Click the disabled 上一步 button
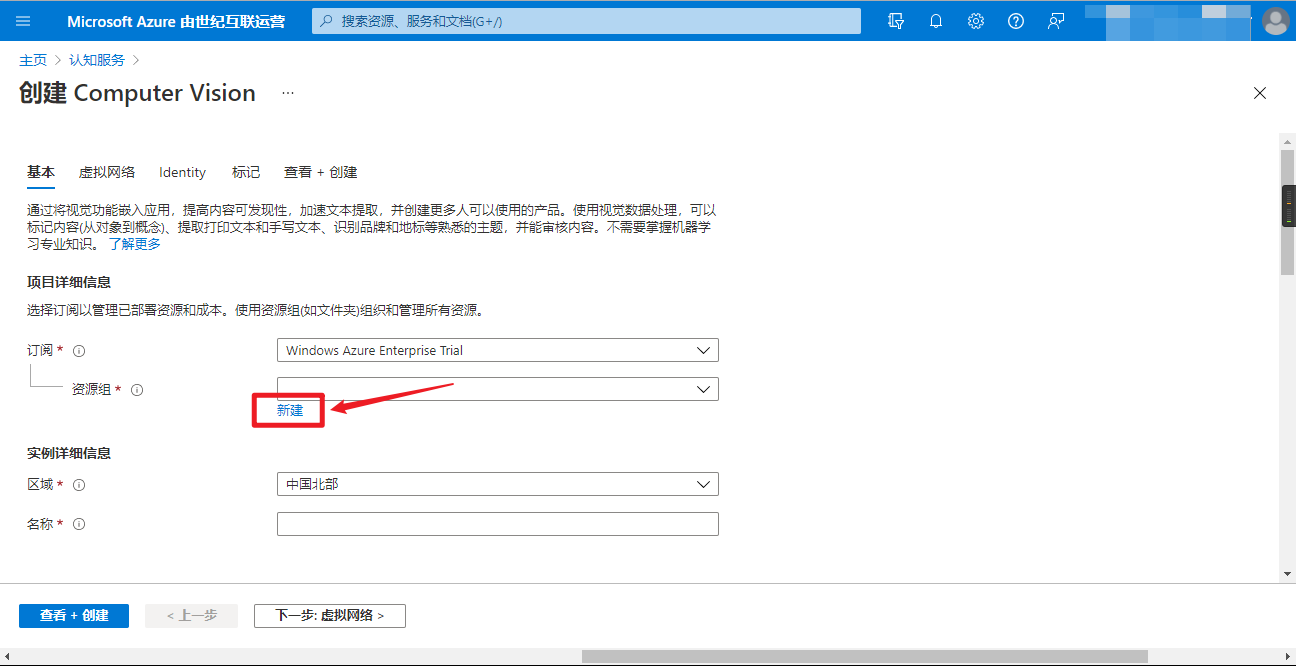 [x=191, y=615]
